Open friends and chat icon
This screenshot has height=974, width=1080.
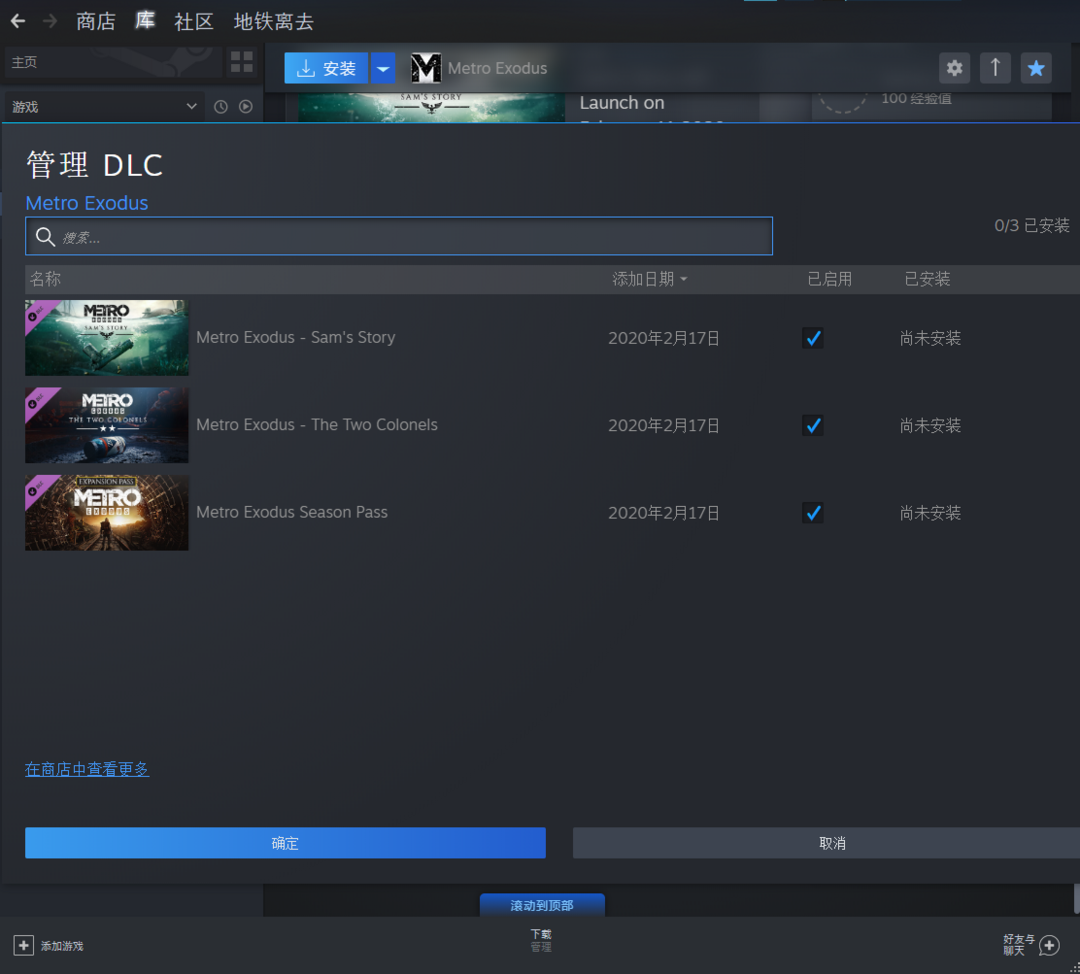[x=1048, y=945]
